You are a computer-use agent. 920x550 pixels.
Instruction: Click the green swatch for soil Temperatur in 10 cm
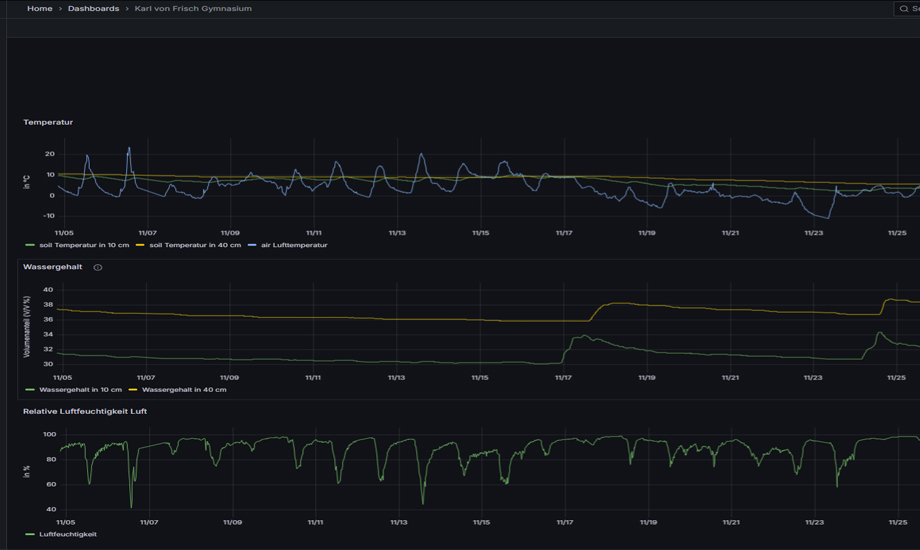tap(30, 245)
